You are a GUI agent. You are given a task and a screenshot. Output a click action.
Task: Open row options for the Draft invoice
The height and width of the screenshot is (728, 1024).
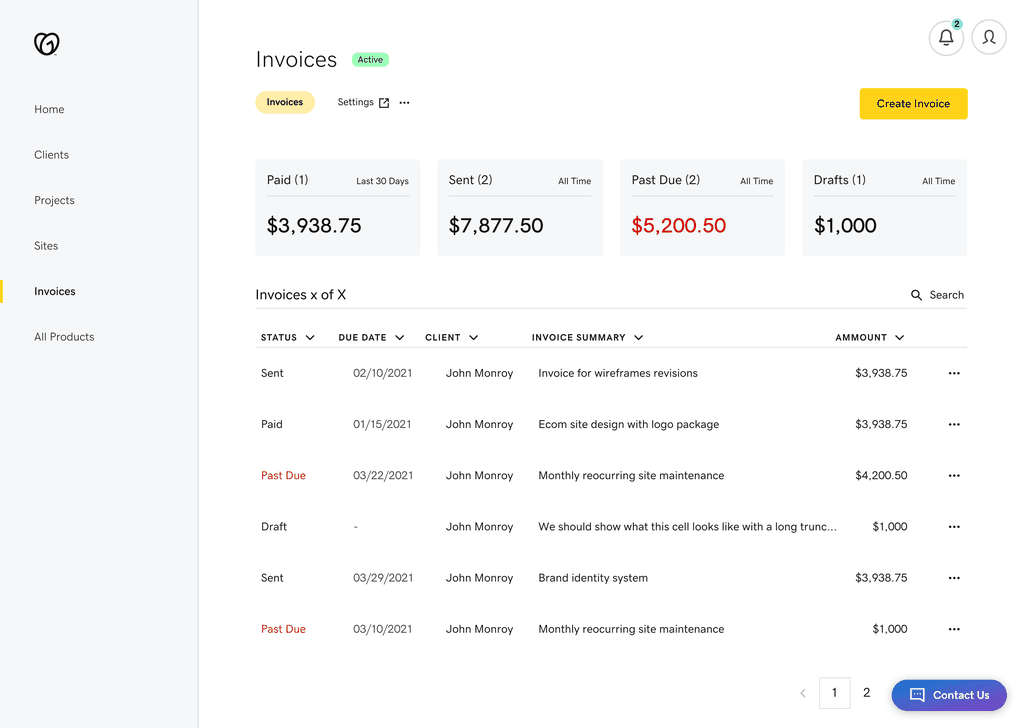[x=954, y=527]
